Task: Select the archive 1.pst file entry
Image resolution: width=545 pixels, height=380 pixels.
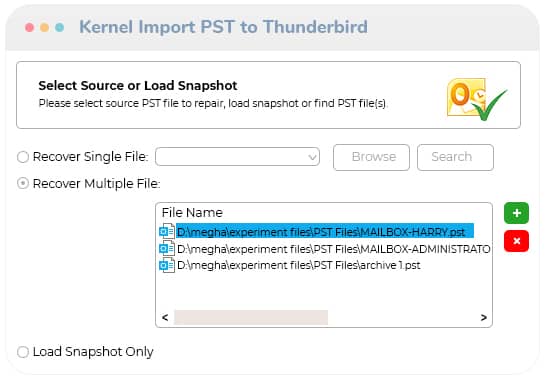Action: 299,265
